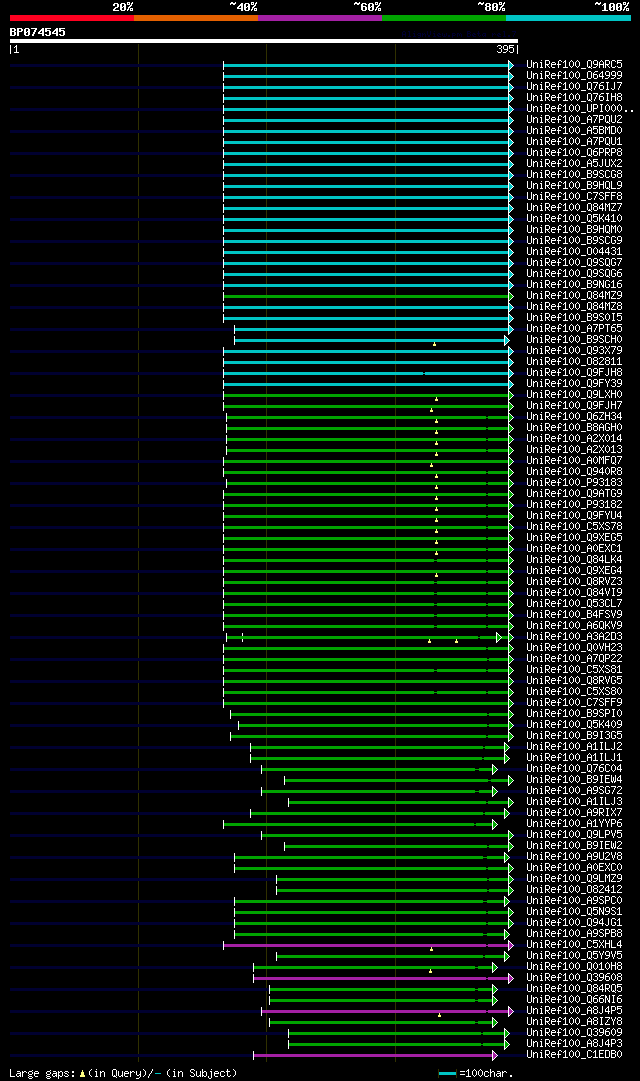This screenshot has width=640, height=1081.
Task: Click the UniRef100_A6QKV9 label
Action: point(574,626)
